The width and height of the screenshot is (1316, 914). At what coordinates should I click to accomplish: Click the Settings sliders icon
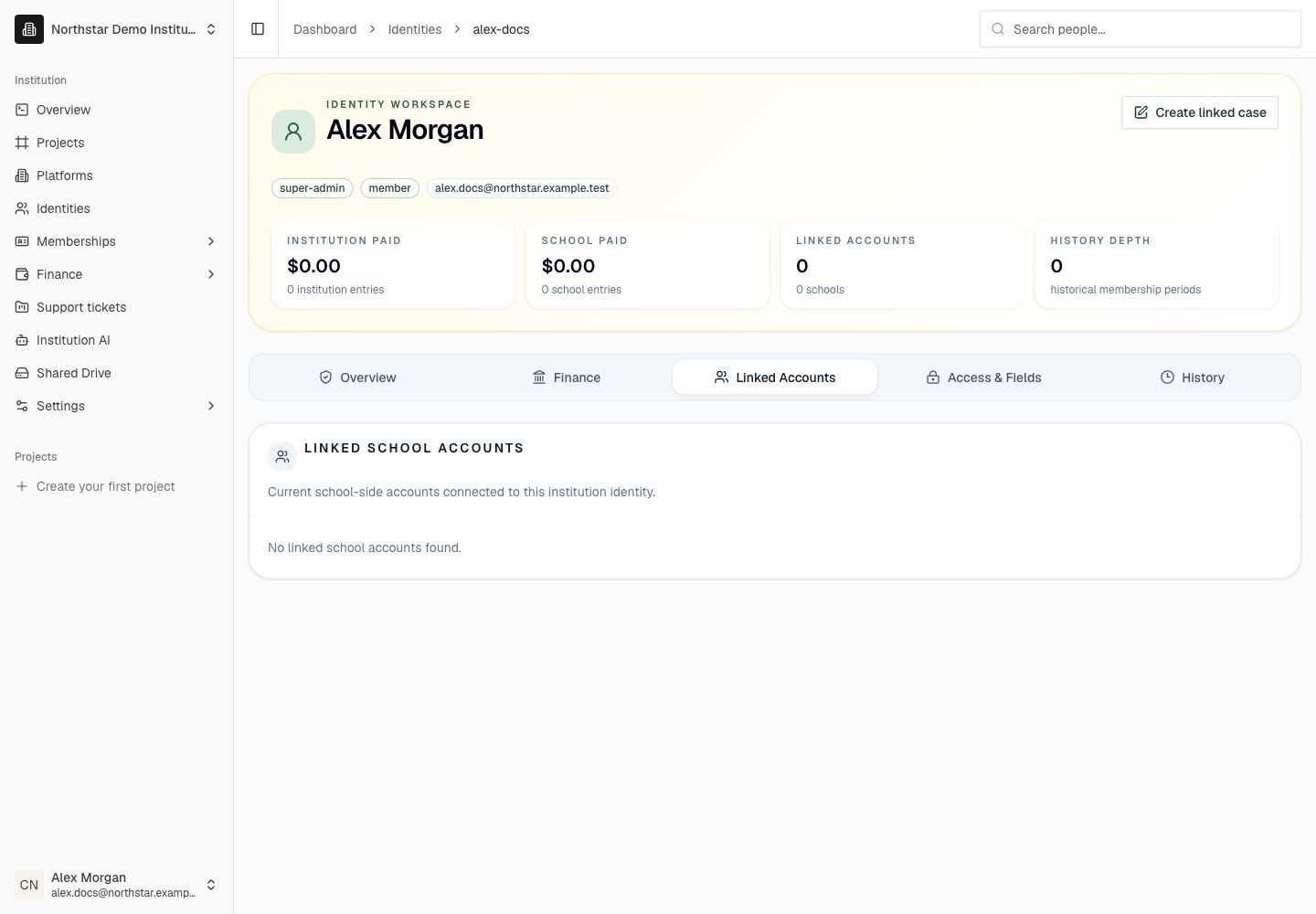[22, 406]
